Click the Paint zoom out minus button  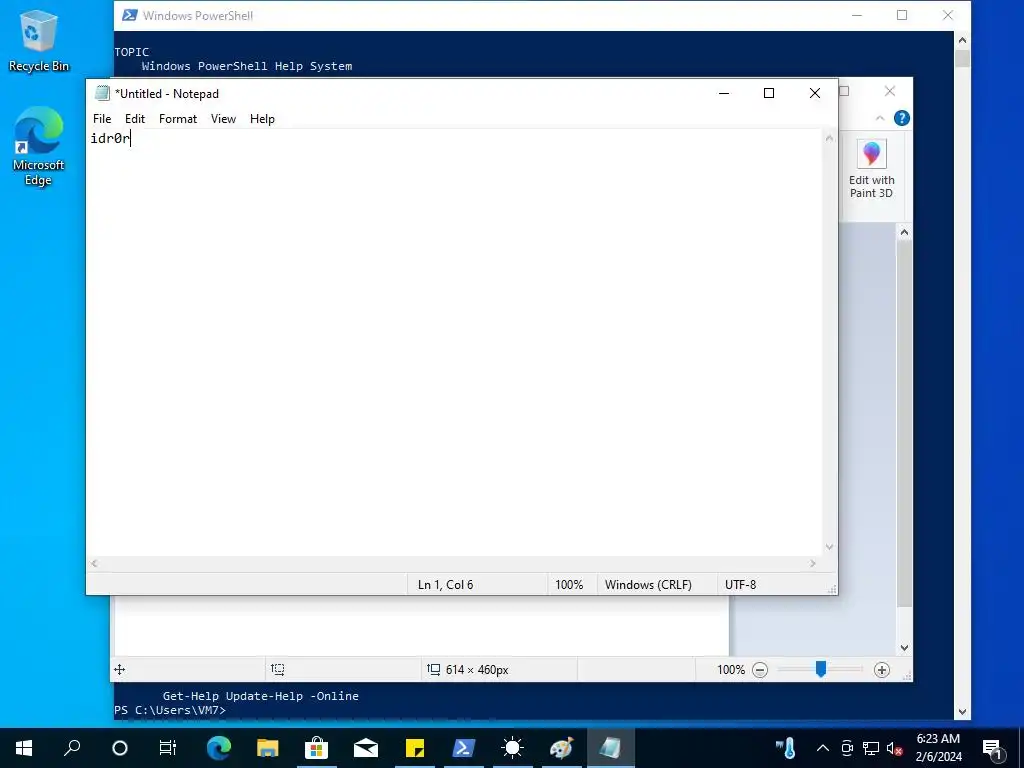point(760,670)
